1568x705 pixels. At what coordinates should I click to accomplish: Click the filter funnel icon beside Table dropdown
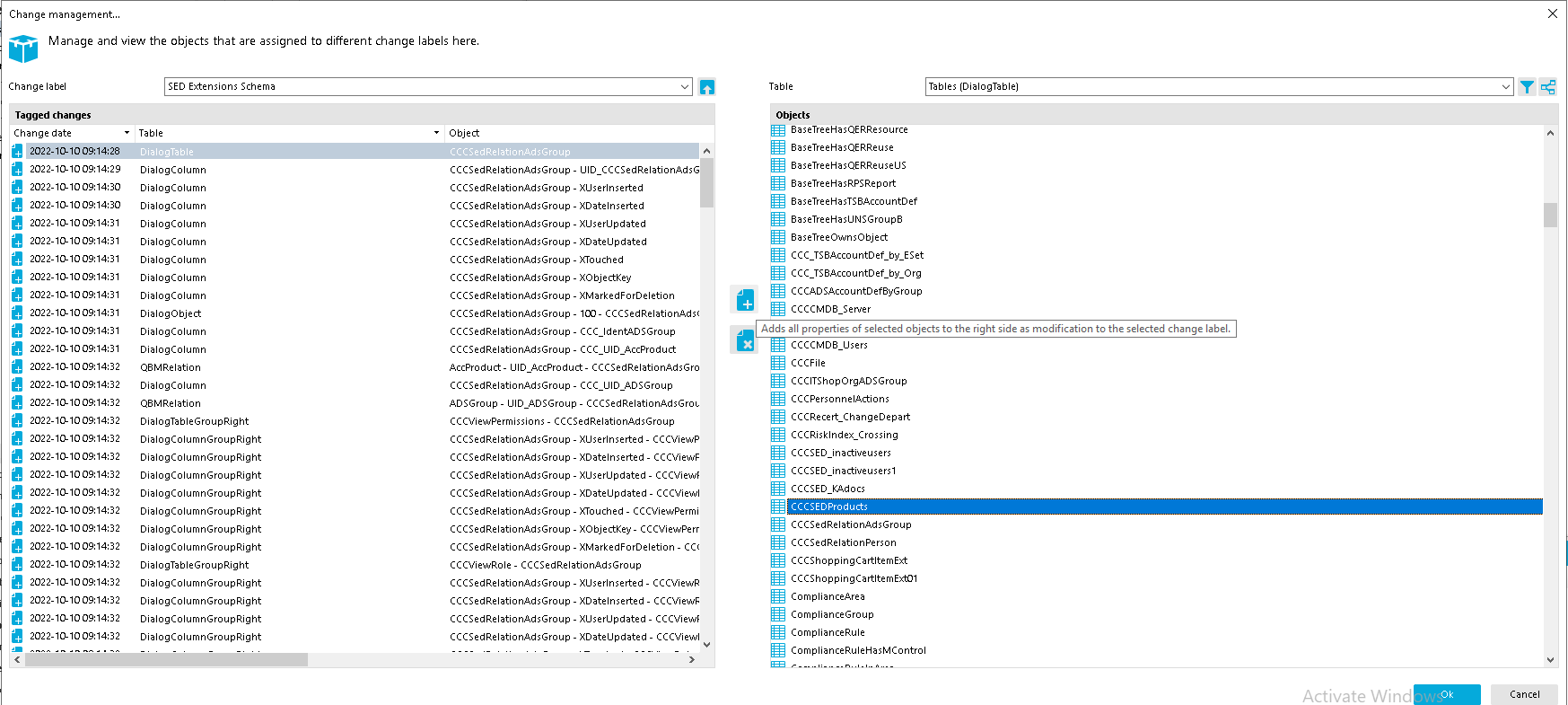coord(1527,87)
